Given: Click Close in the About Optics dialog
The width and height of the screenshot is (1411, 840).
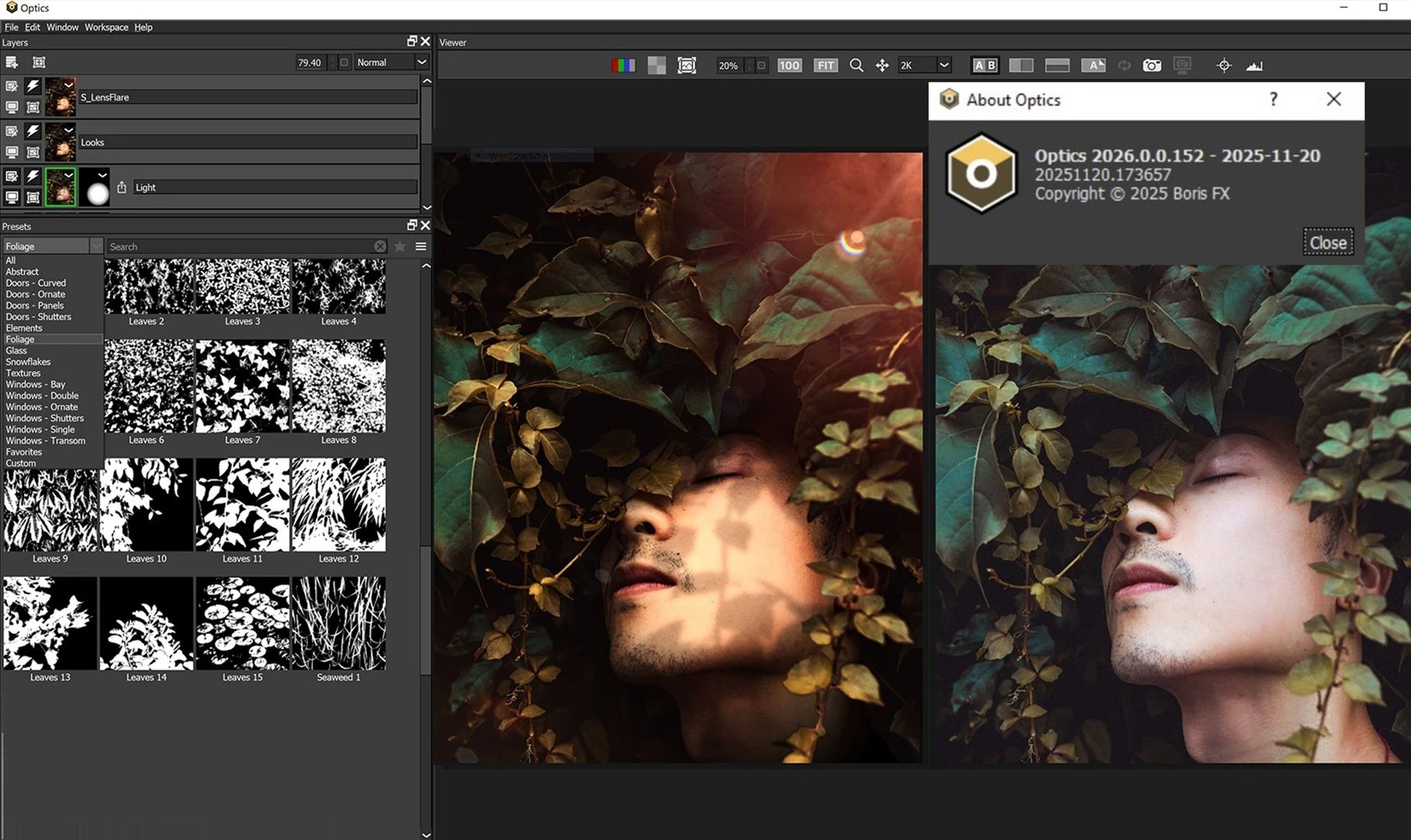Looking at the screenshot, I should [1327, 242].
